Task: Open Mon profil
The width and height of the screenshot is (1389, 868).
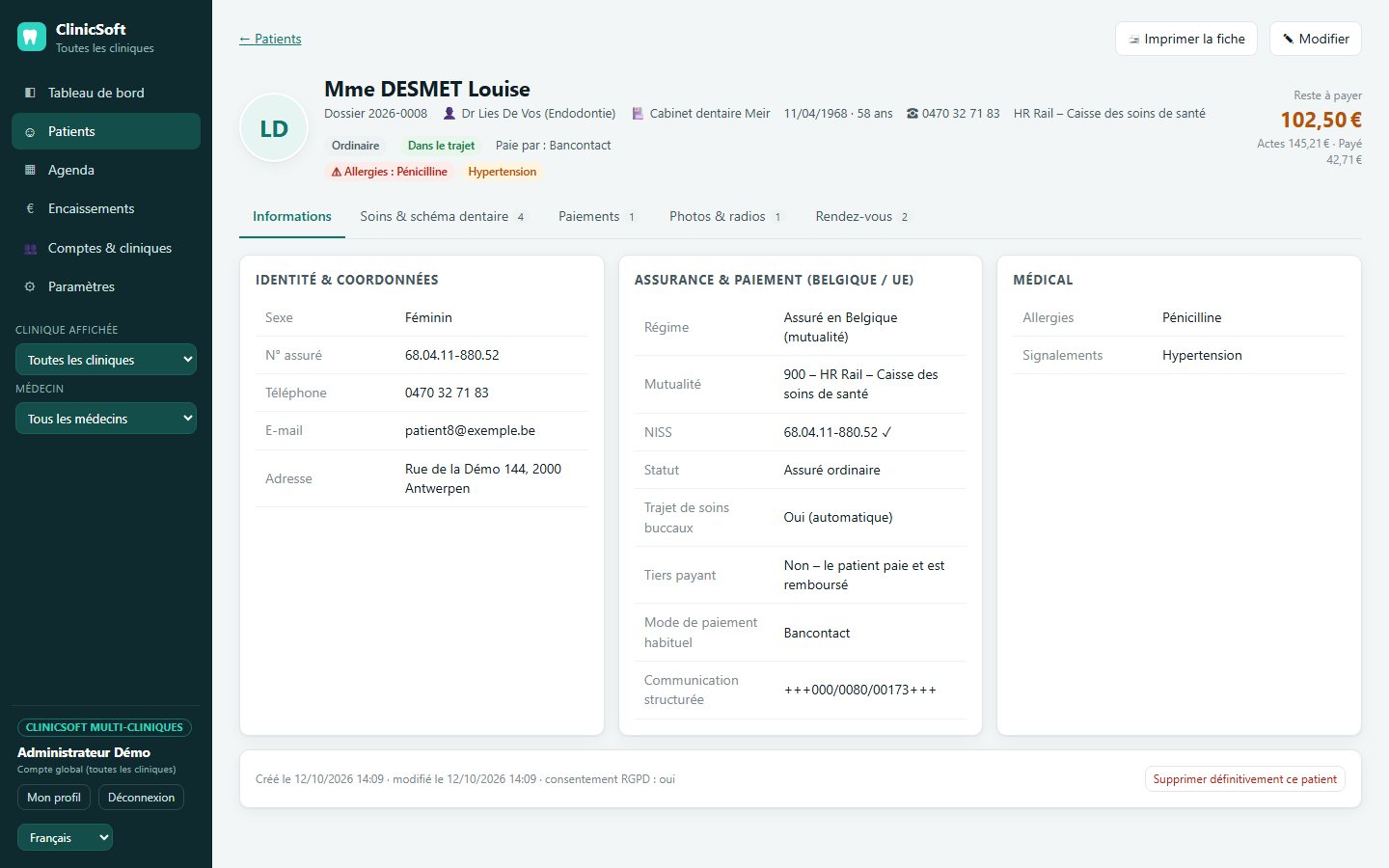Action: (54, 798)
